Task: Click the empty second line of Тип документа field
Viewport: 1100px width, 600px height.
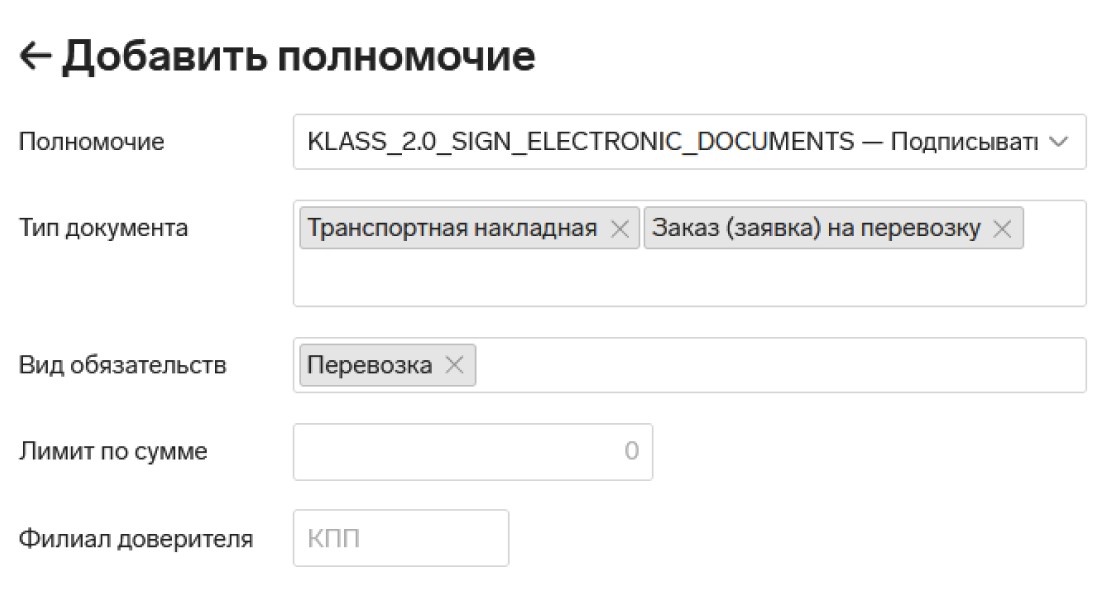Action: pyautogui.click(x=688, y=278)
